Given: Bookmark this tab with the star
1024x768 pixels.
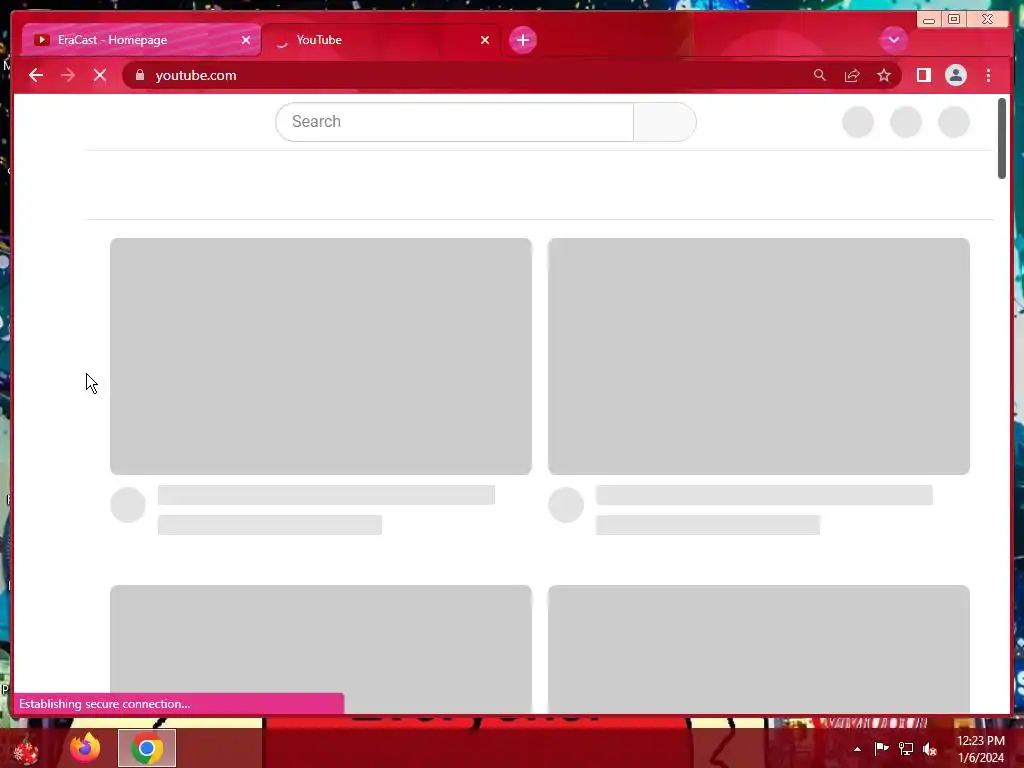Looking at the screenshot, I should pyautogui.click(x=884, y=76).
